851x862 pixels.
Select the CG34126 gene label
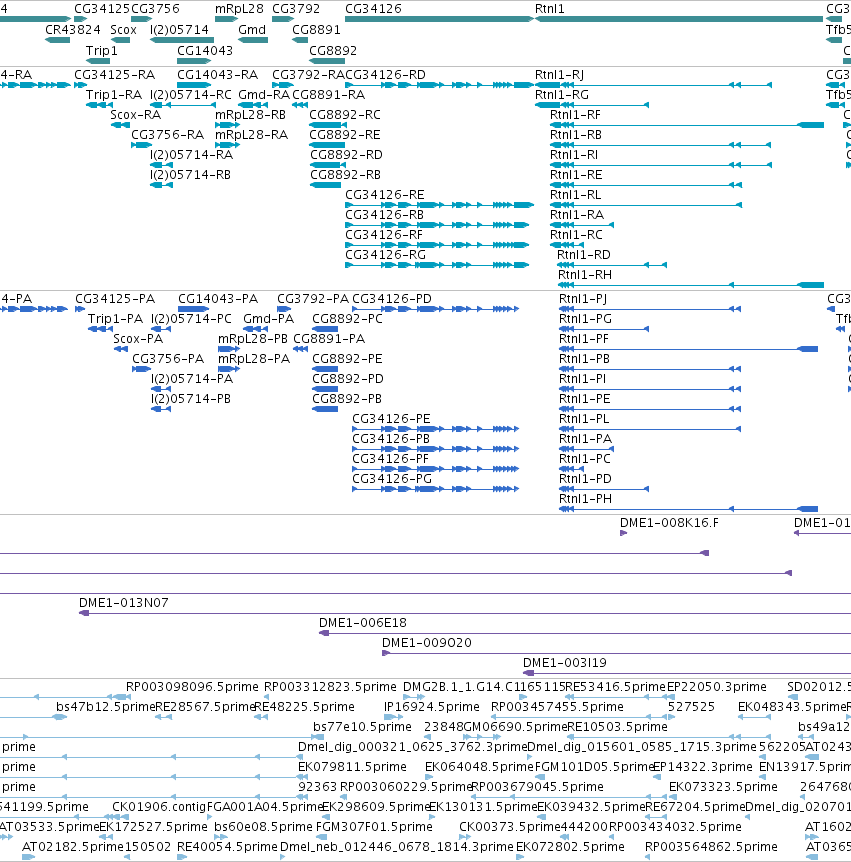(373, 9)
